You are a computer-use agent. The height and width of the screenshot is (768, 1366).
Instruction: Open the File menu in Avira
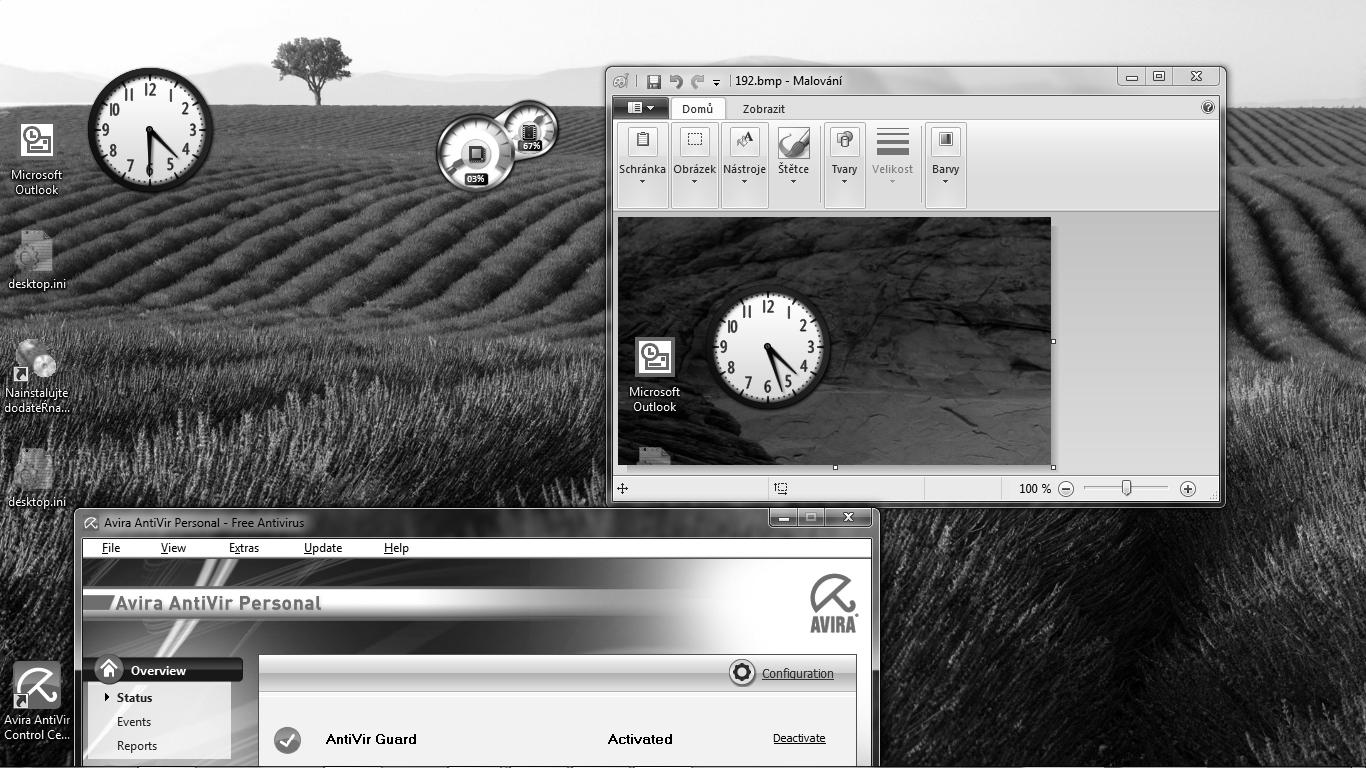coord(111,548)
